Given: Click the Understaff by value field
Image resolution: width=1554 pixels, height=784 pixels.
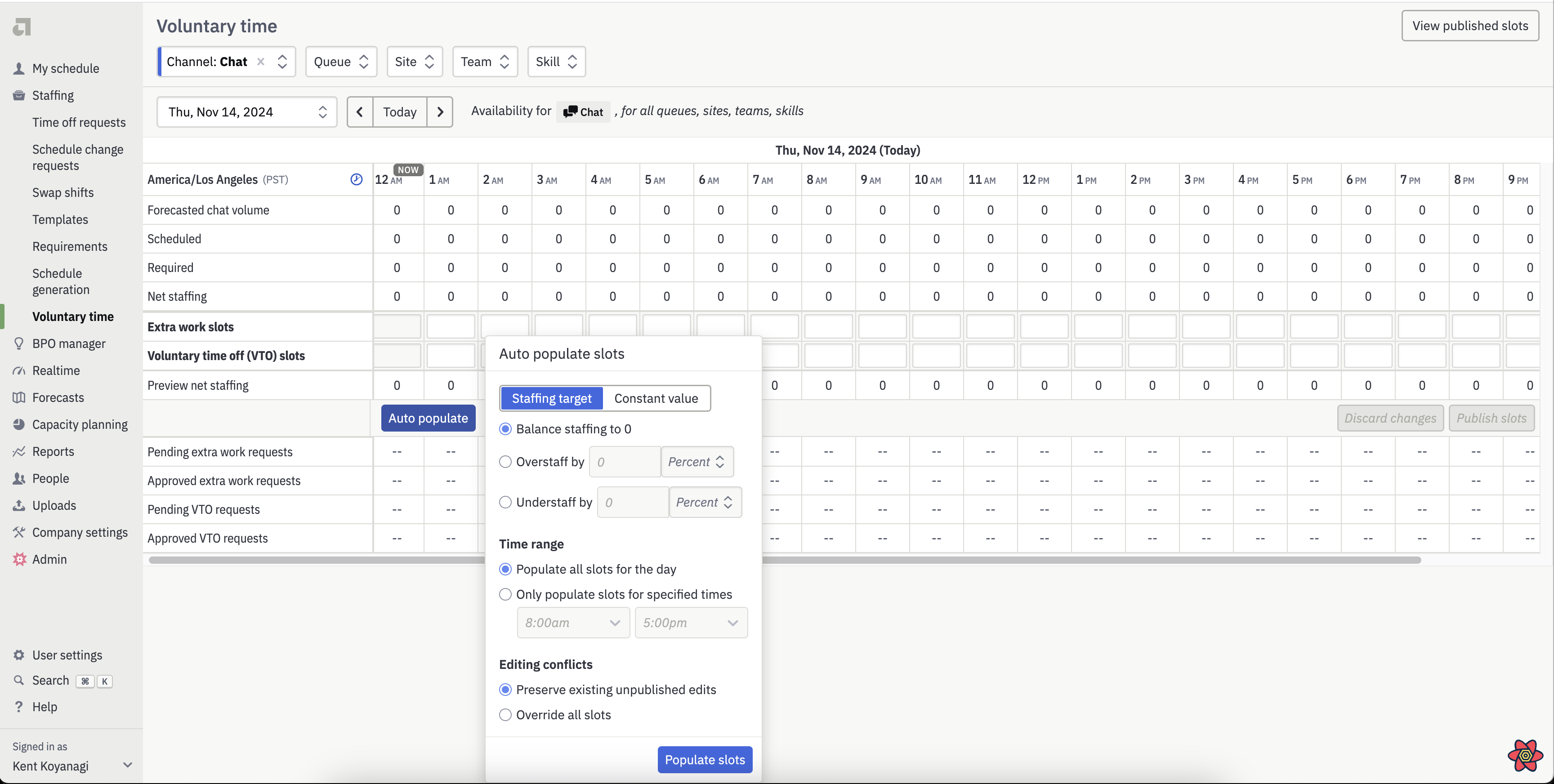Looking at the screenshot, I should pyautogui.click(x=632, y=502).
